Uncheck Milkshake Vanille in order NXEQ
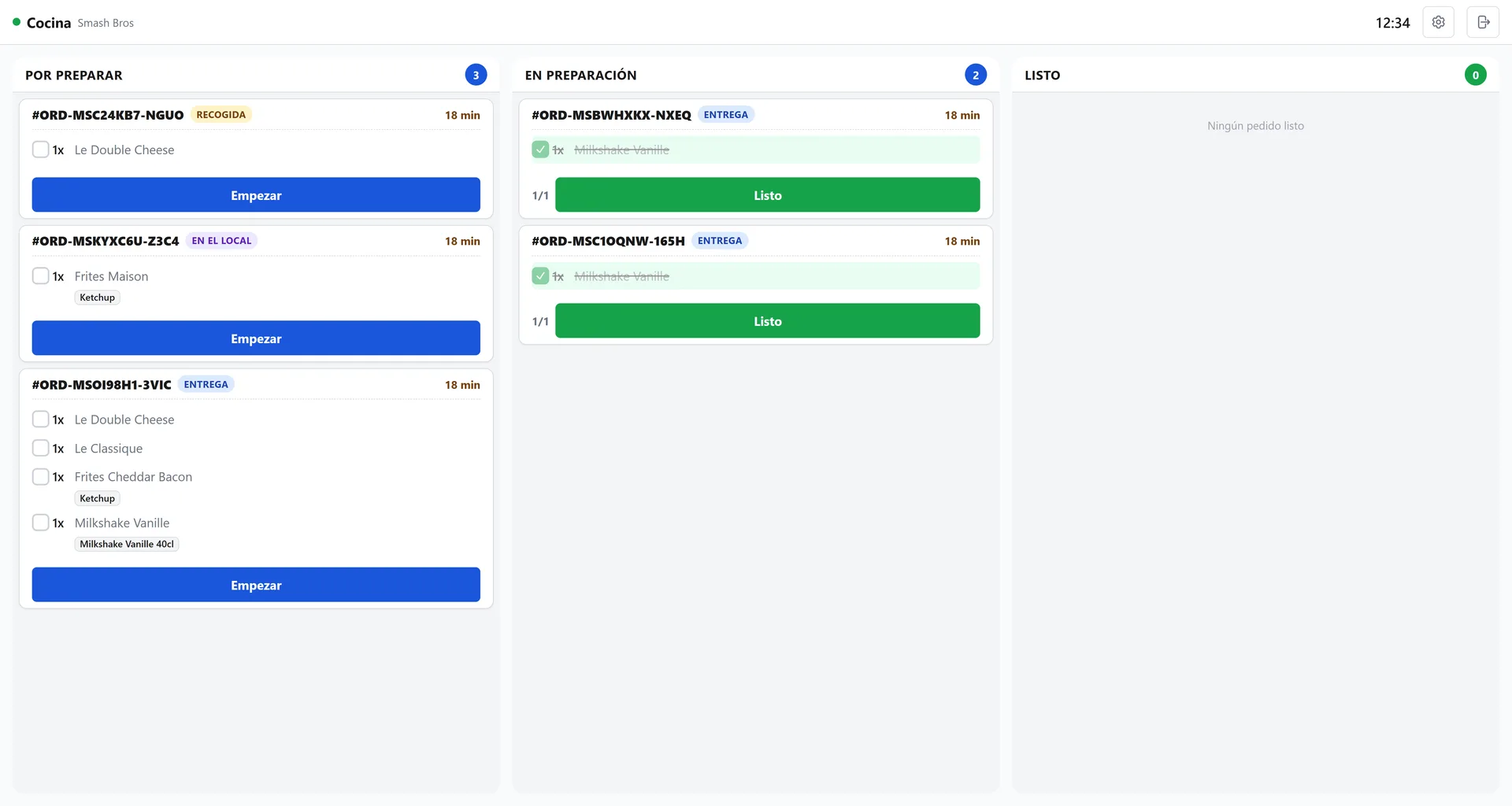 (540, 150)
